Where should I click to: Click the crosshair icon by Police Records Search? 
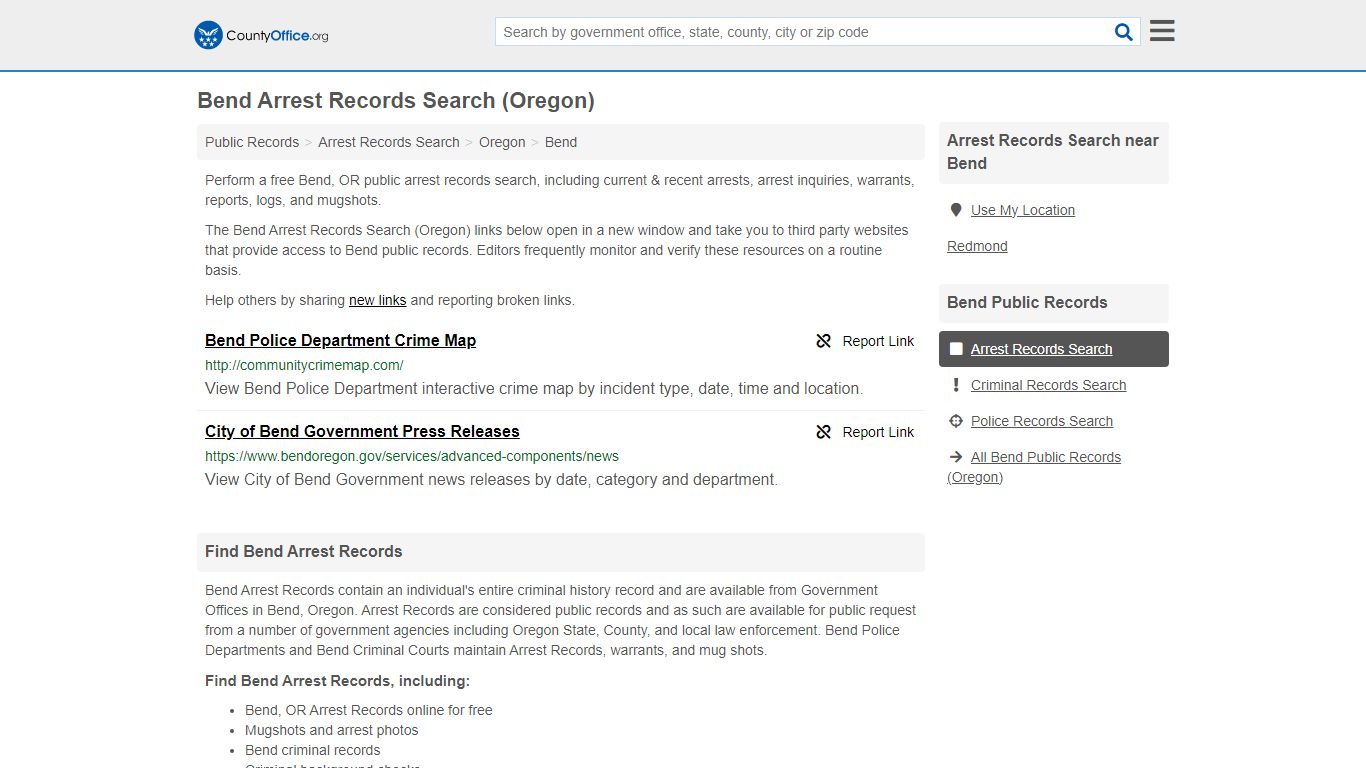[x=956, y=421]
